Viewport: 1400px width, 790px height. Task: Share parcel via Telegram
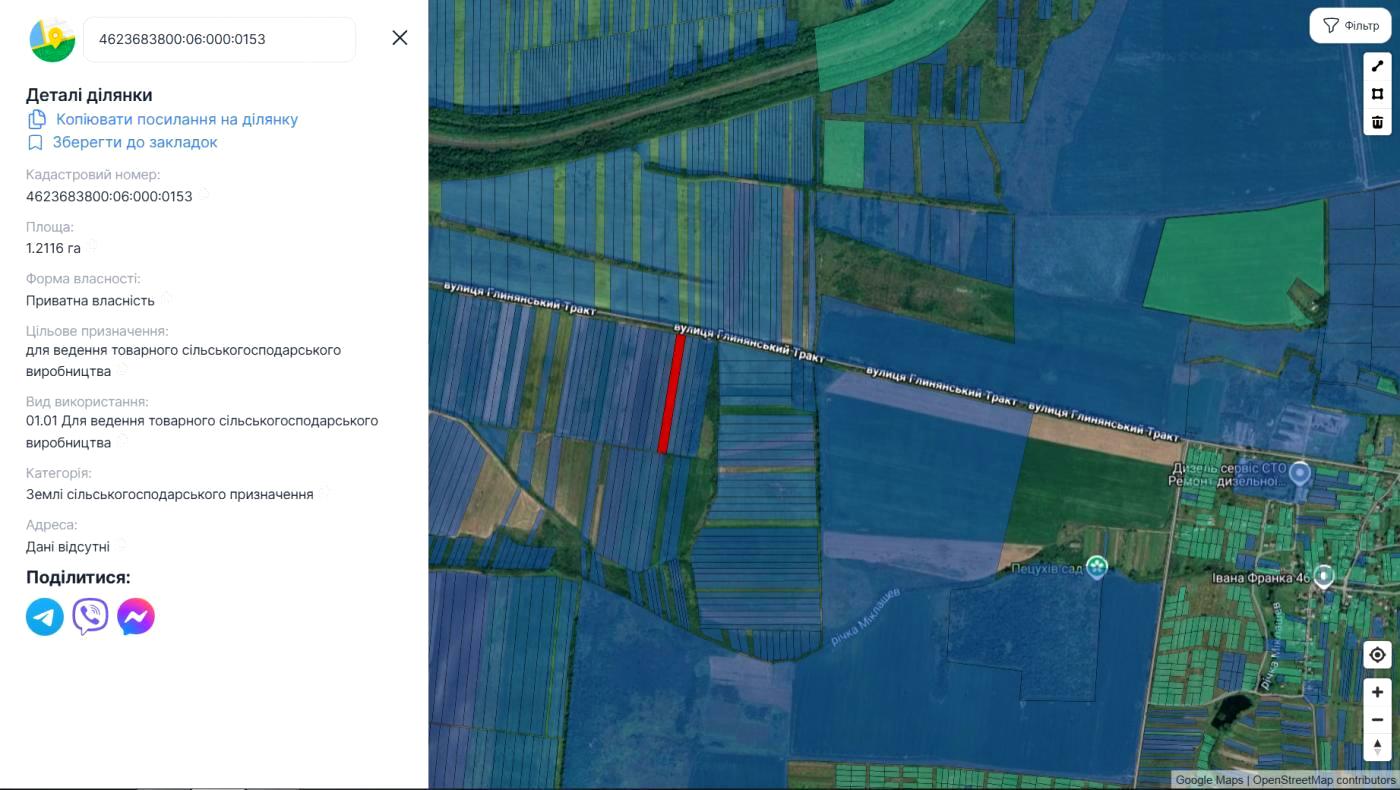pyautogui.click(x=45, y=617)
